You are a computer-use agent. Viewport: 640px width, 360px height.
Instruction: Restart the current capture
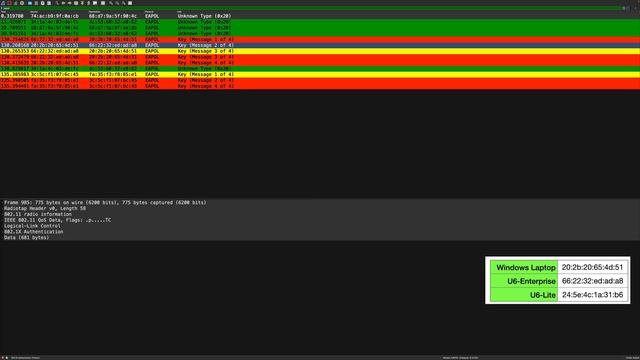pyautogui.click(x=16, y=3)
